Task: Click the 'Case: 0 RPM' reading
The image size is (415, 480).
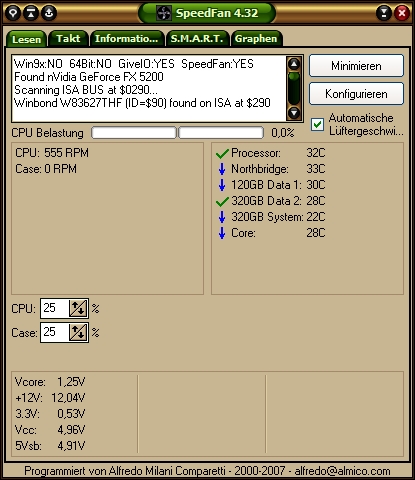Action: [46, 169]
